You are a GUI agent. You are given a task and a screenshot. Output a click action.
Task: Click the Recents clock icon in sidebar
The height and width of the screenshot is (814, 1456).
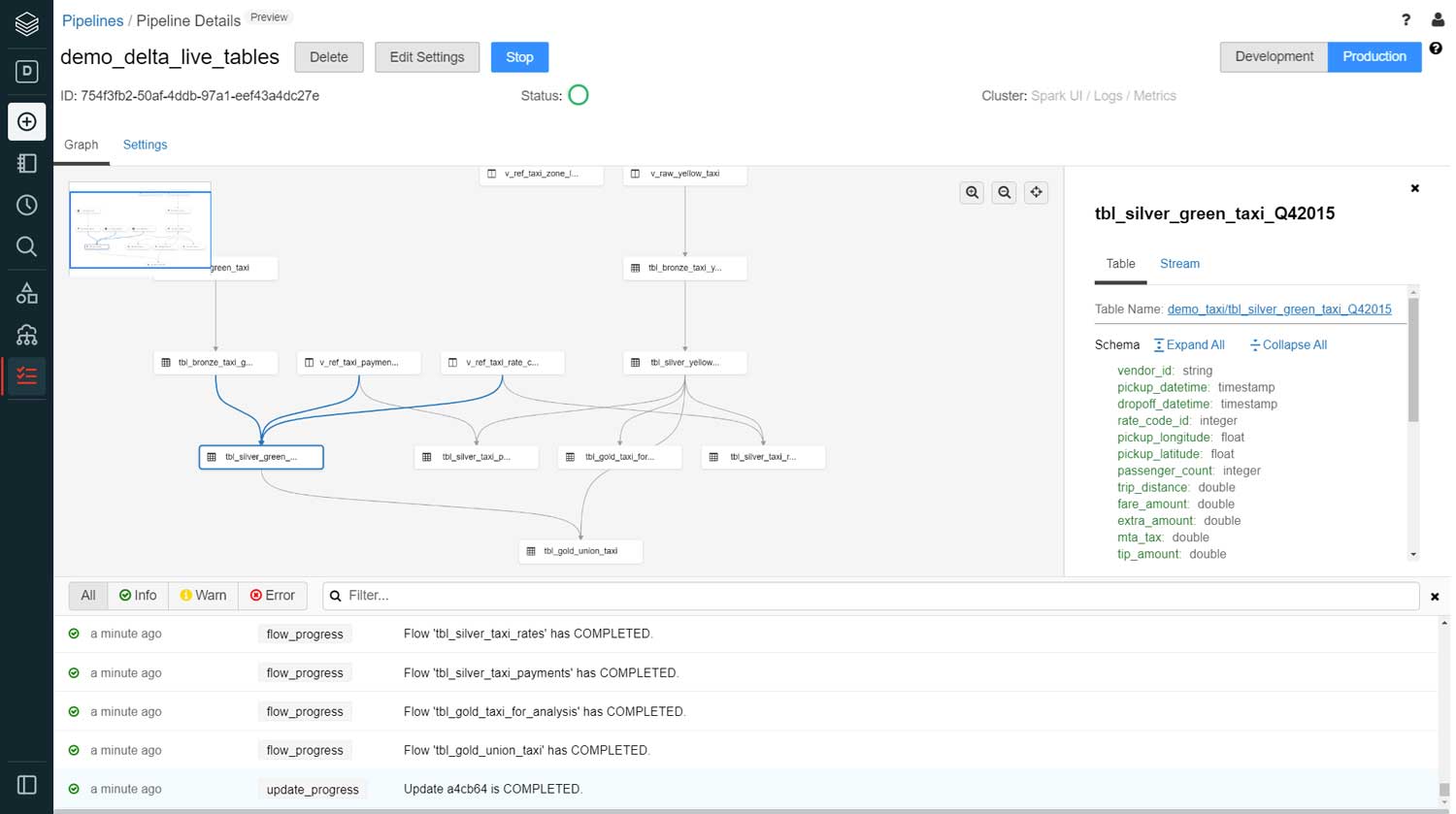[x=26, y=205]
